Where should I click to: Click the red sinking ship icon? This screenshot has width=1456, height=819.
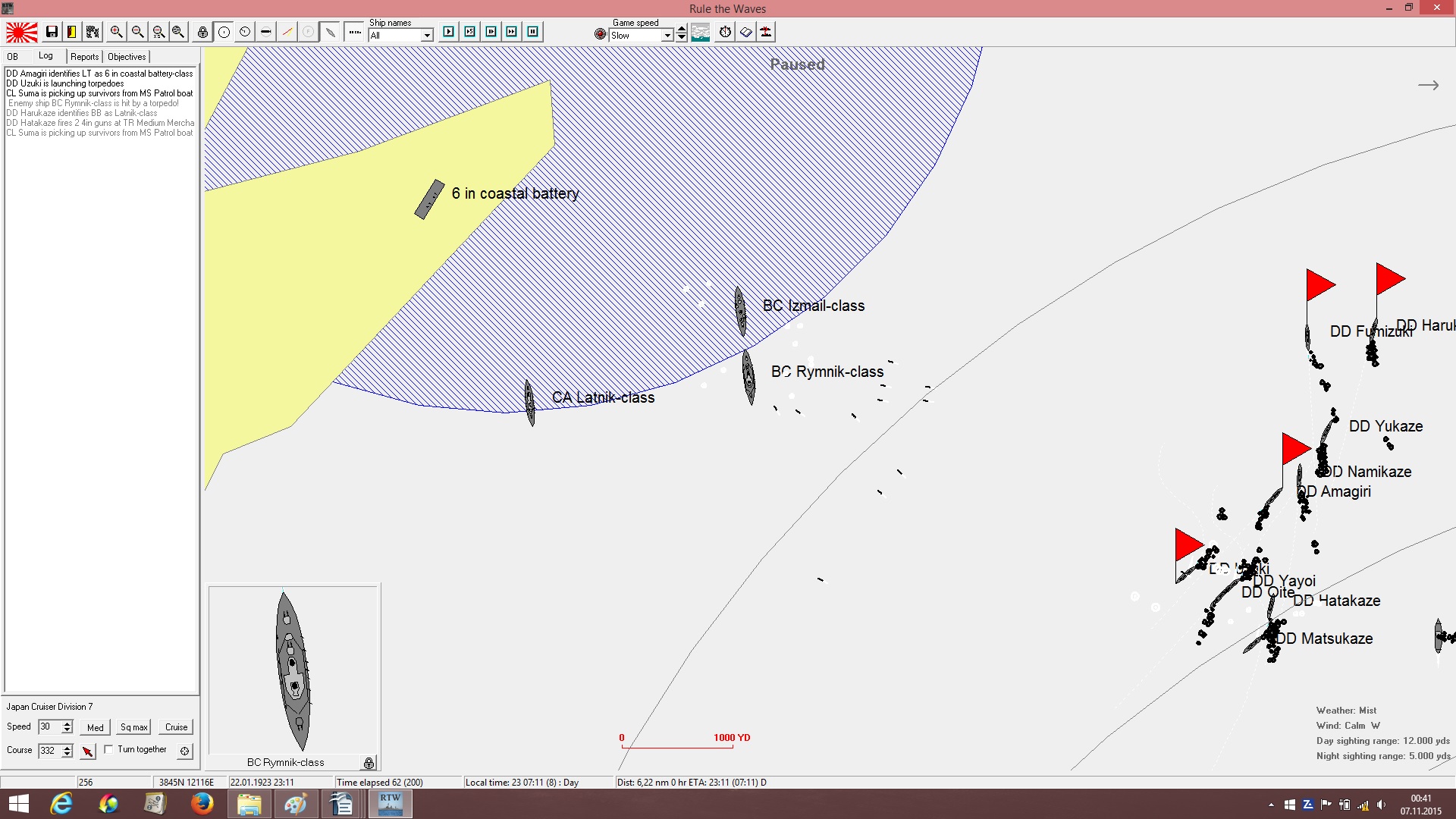pos(766,32)
